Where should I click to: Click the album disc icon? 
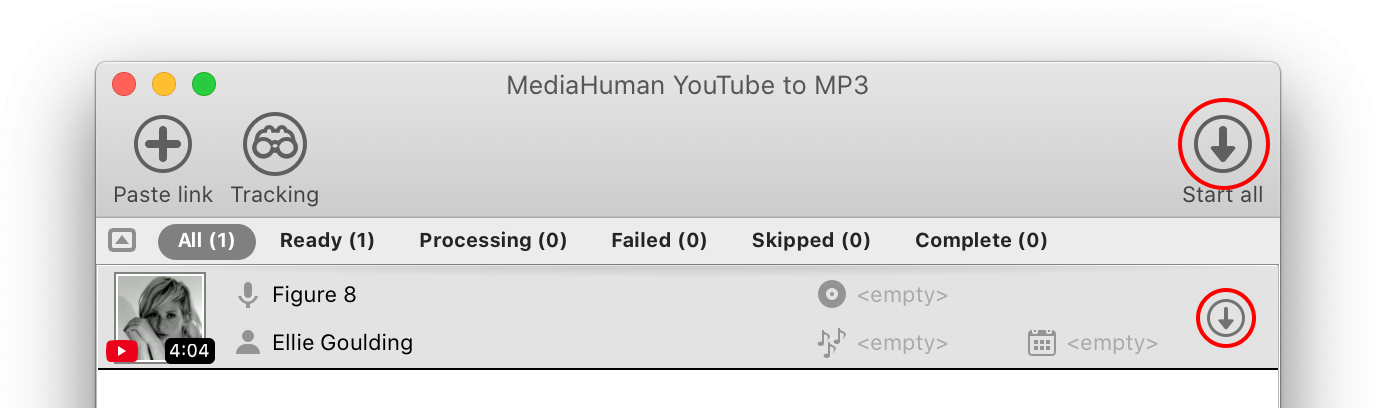tap(831, 295)
